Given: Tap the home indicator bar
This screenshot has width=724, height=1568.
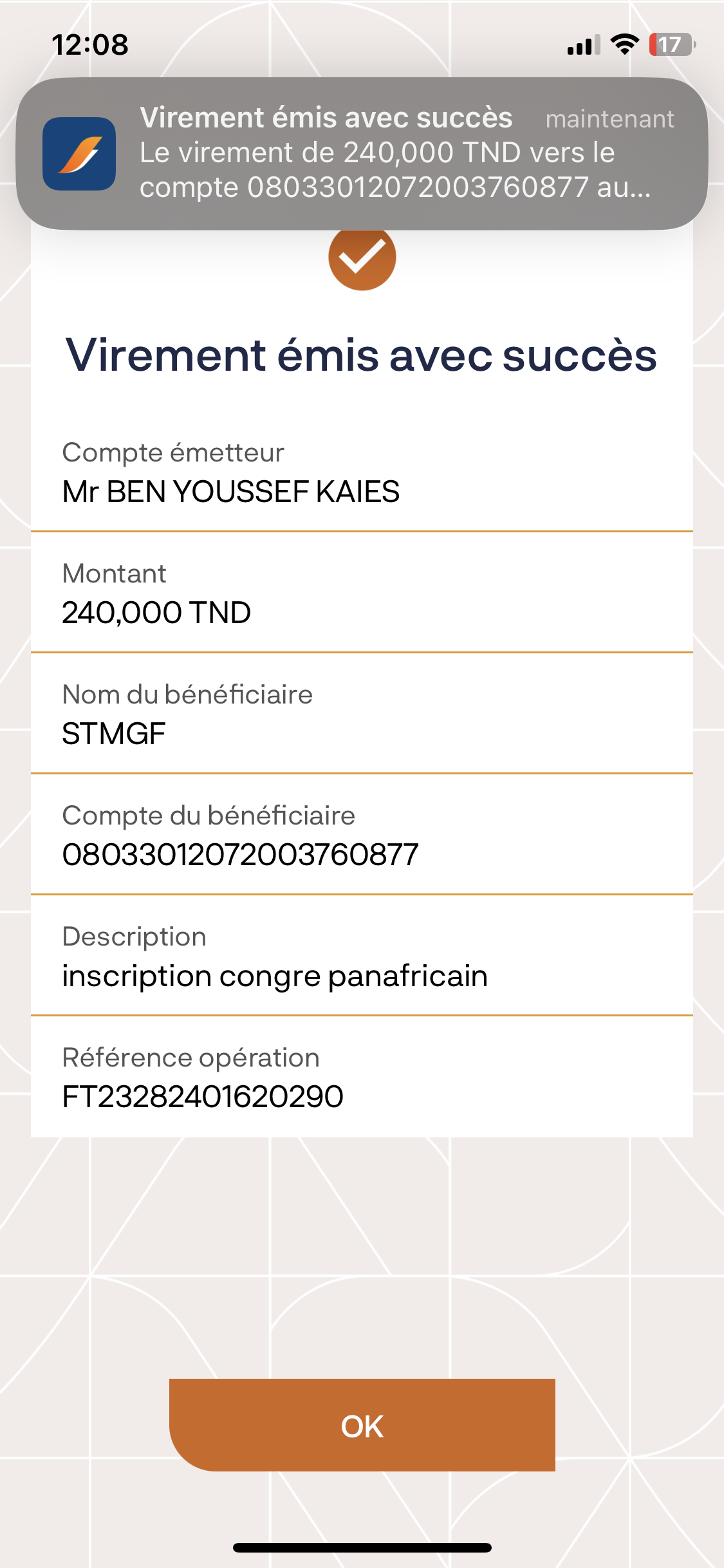Looking at the screenshot, I should tap(362, 1547).
